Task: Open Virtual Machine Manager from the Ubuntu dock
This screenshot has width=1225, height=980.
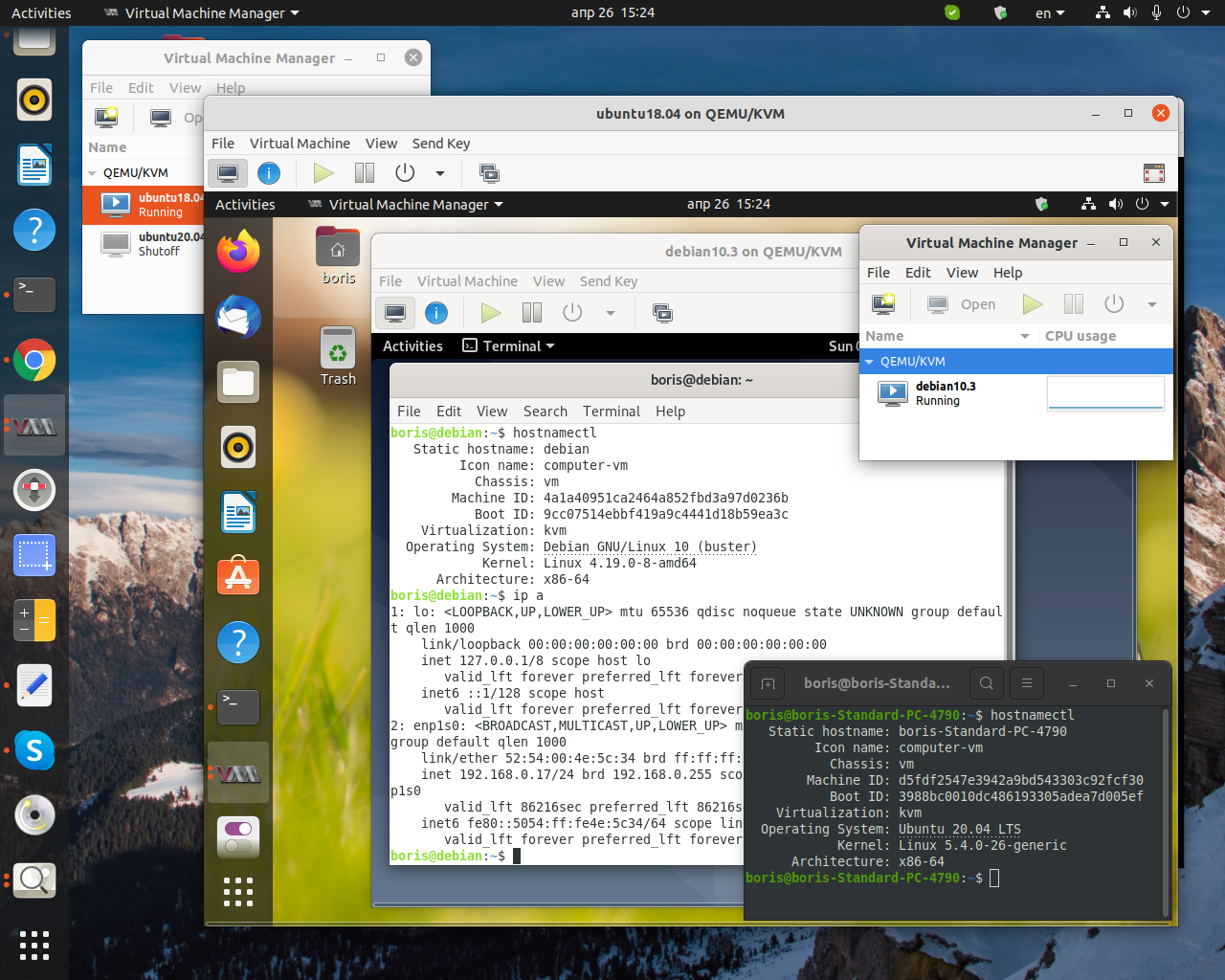Action: click(x=33, y=425)
